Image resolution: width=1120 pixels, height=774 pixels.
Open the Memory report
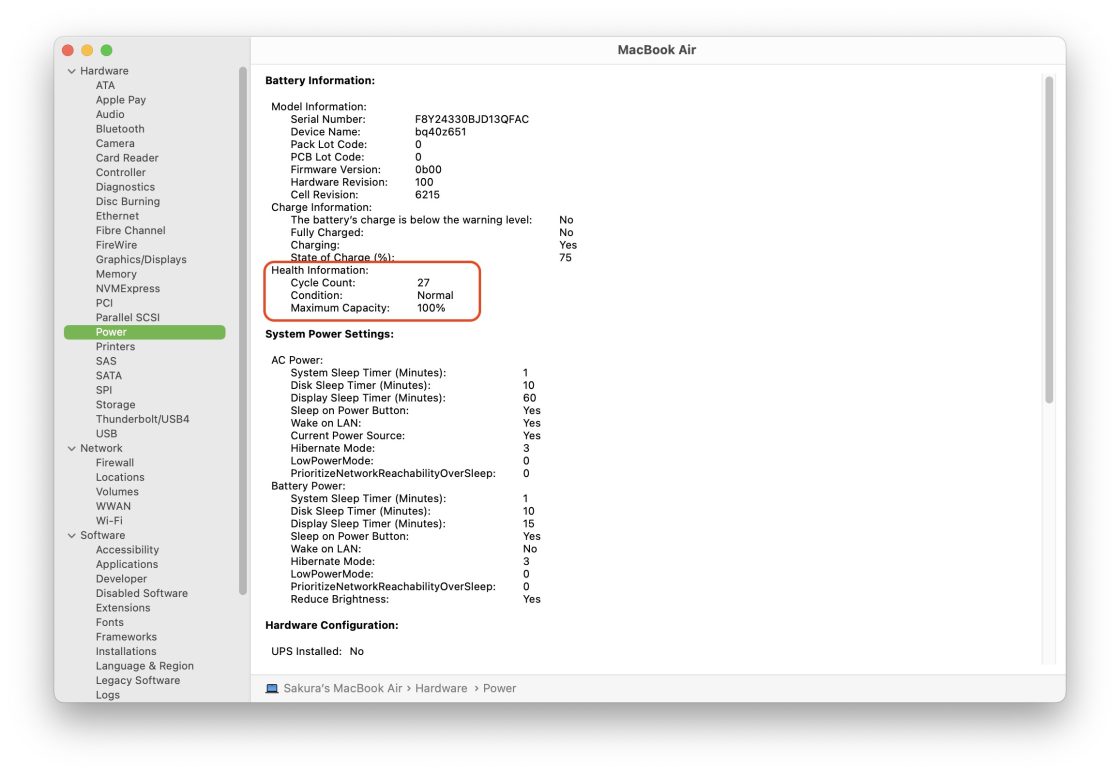point(116,273)
